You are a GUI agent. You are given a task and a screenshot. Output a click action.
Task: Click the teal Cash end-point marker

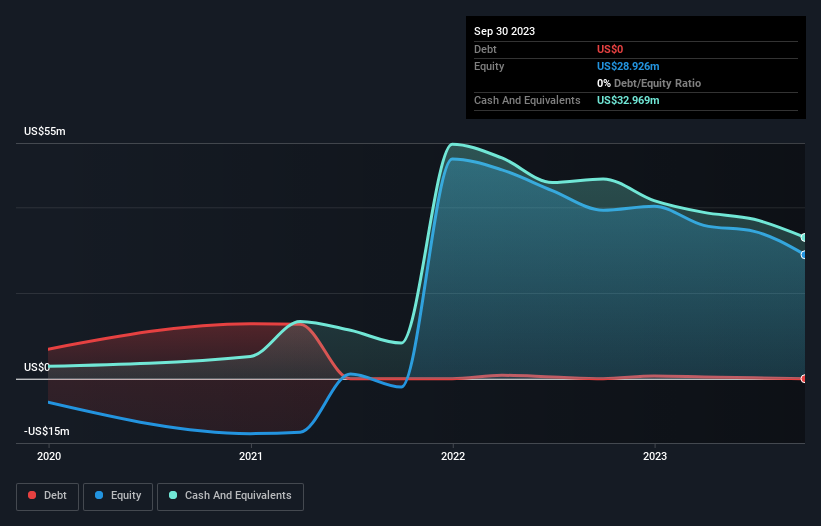tap(804, 238)
